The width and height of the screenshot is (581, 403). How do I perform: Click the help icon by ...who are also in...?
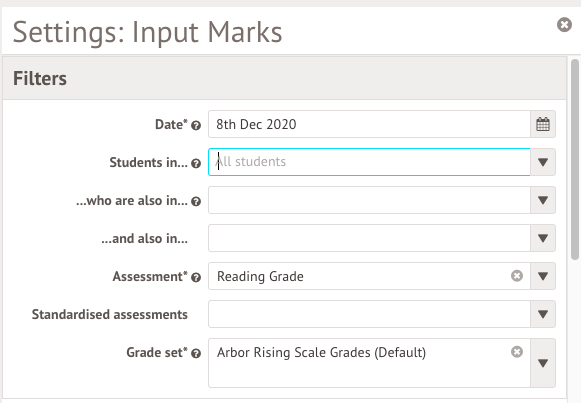(x=196, y=202)
